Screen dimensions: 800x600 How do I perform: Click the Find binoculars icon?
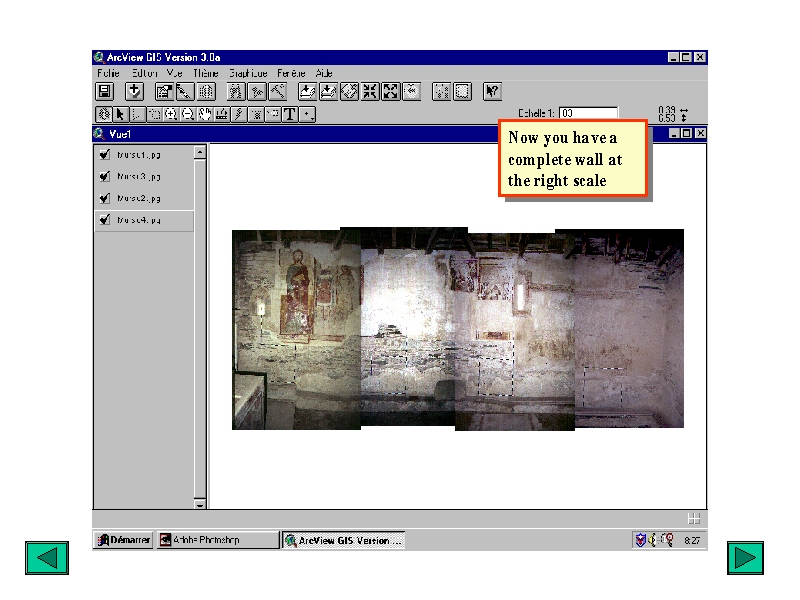(x=235, y=92)
